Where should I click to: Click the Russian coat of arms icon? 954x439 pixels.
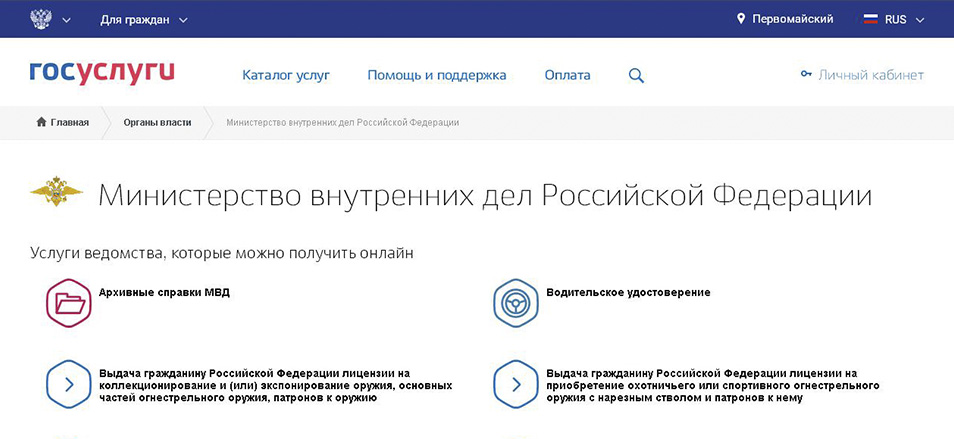tap(41, 19)
